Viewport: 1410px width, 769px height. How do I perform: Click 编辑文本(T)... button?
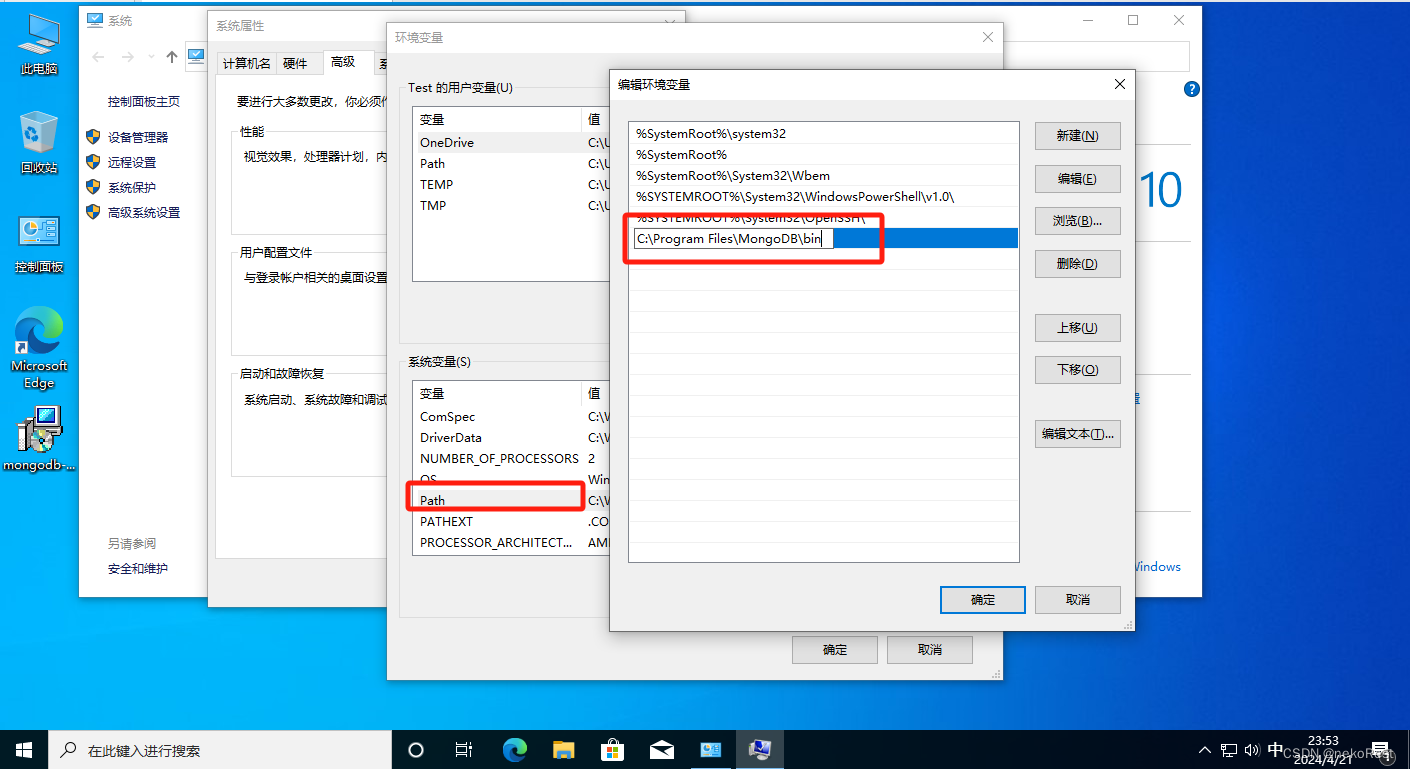(1077, 433)
